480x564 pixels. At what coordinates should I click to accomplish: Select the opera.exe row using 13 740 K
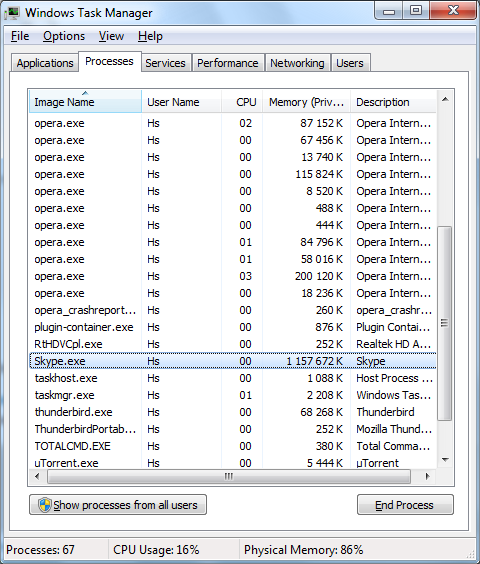tap(233, 157)
